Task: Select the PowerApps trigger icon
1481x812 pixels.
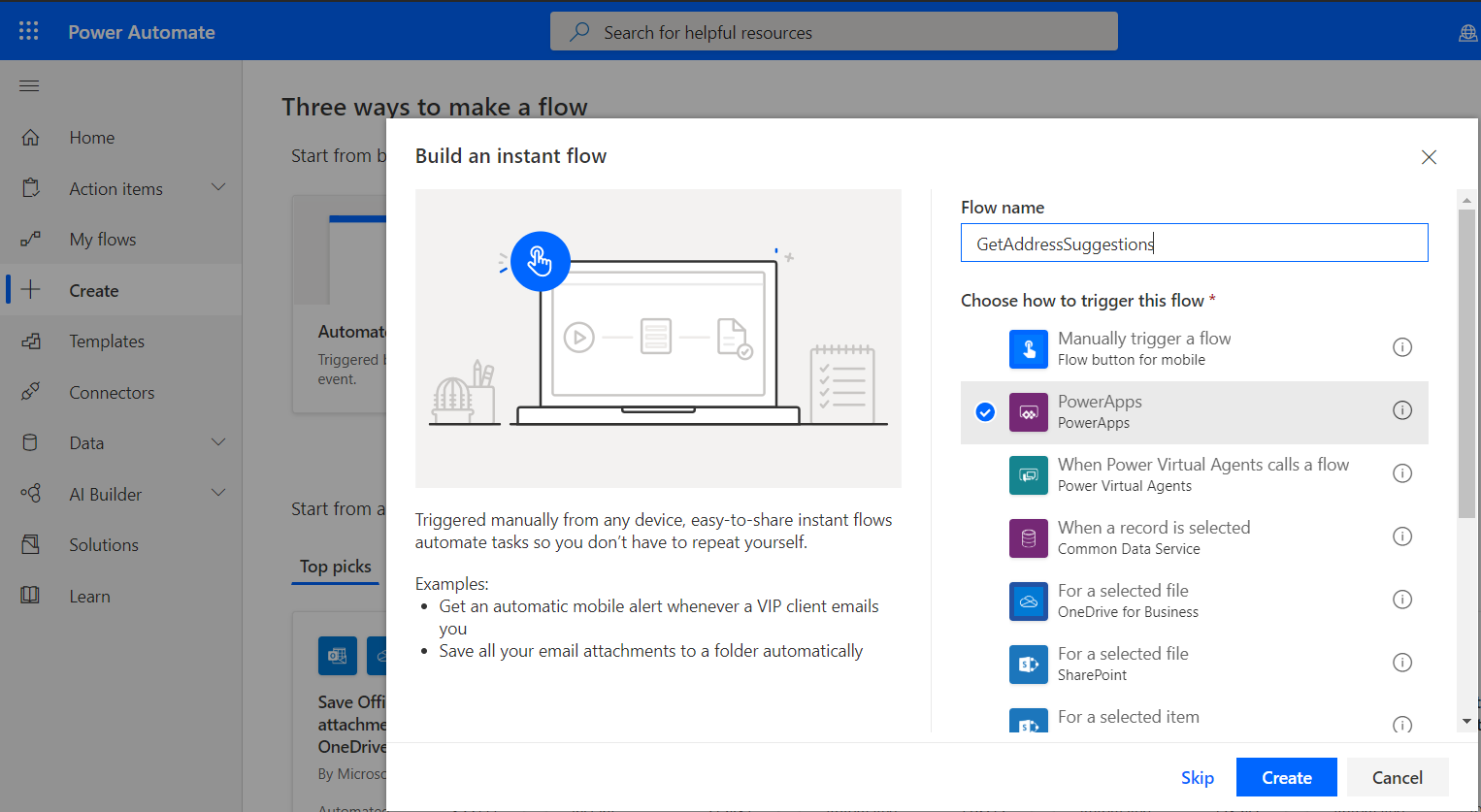Action: (x=1028, y=411)
